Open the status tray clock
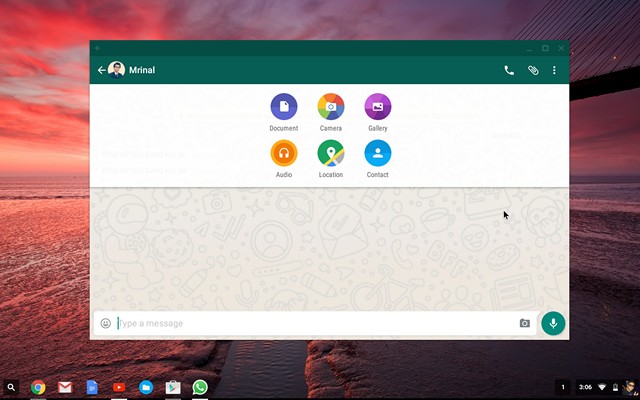Viewport: 640px width, 400px height. click(585, 387)
